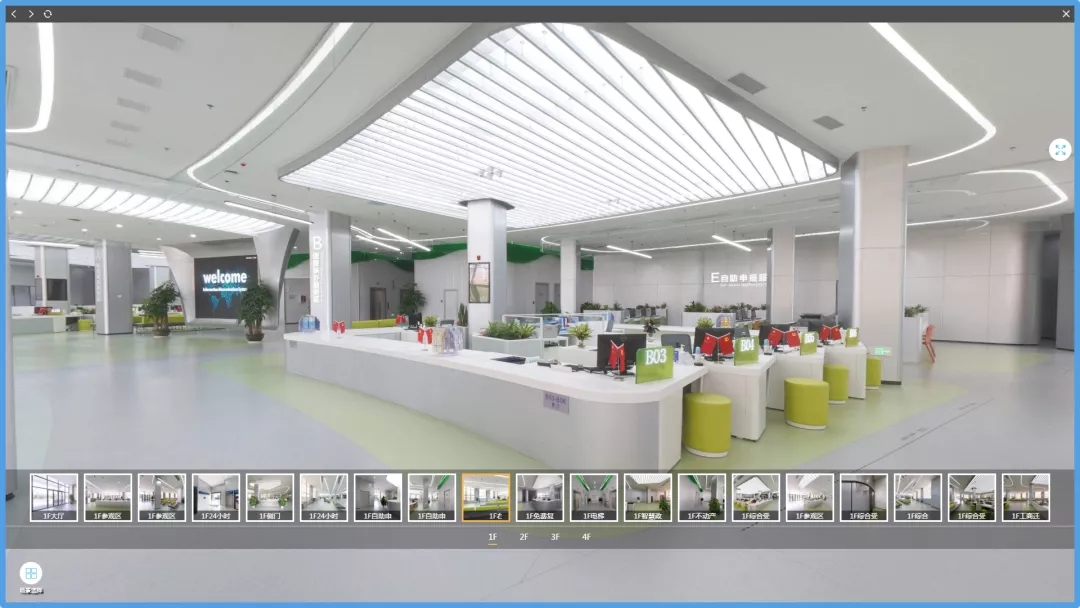Select the 1F侧门 scene thumbnail
This screenshot has height=608, width=1080.
coord(270,497)
